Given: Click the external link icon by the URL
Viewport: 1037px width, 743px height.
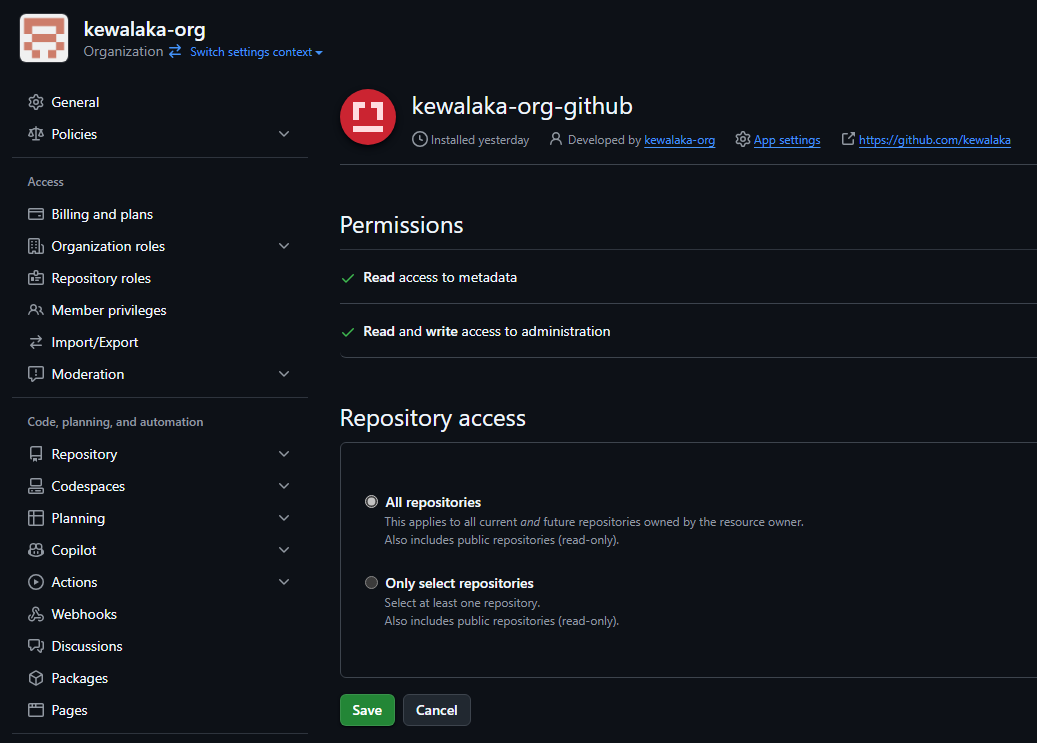Looking at the screenshot, I should click(x=848, y=139).
